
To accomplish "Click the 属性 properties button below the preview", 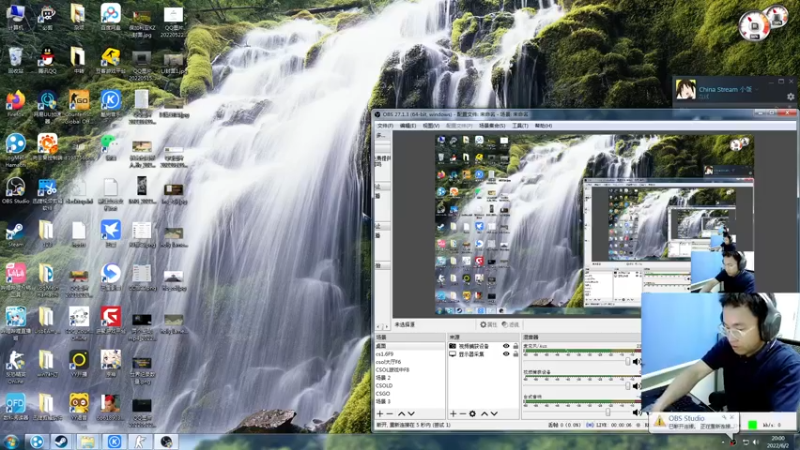I will [x=488, y=324].
